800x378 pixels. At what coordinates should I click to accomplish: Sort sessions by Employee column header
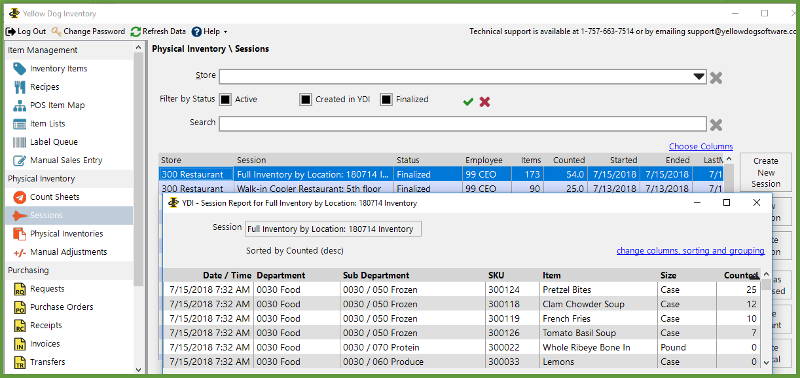(x=484, y=160)
